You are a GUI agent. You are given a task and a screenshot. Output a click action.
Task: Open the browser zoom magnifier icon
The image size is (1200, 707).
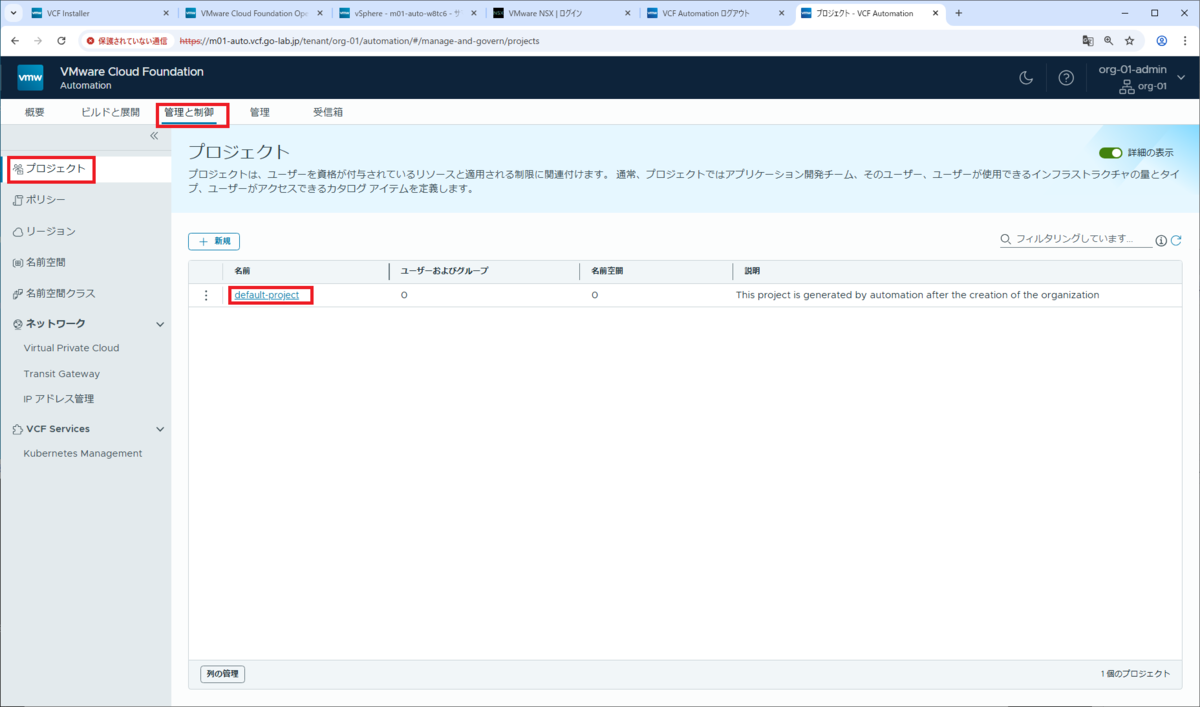1109,41
